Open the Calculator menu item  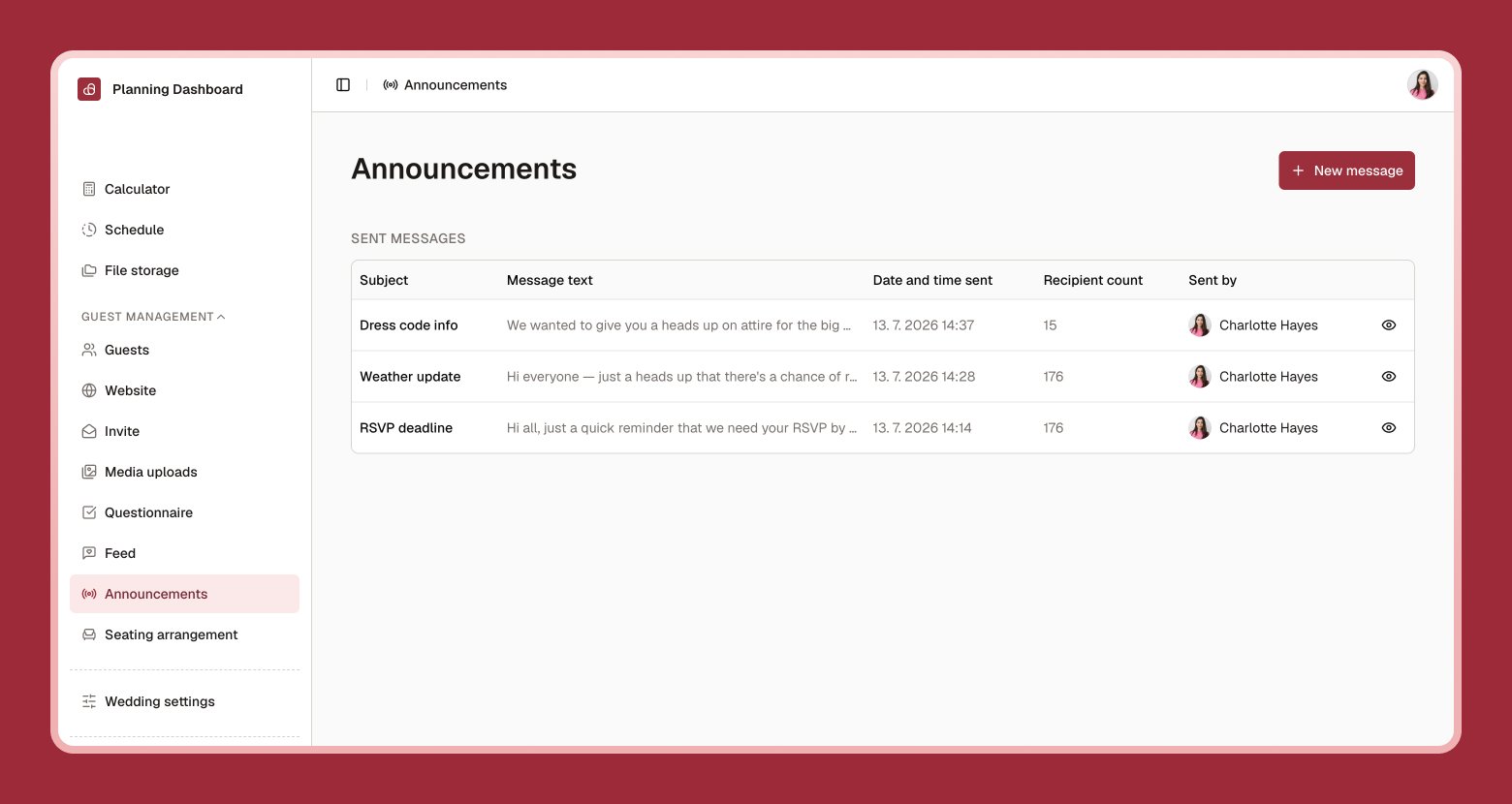(184, 189)
